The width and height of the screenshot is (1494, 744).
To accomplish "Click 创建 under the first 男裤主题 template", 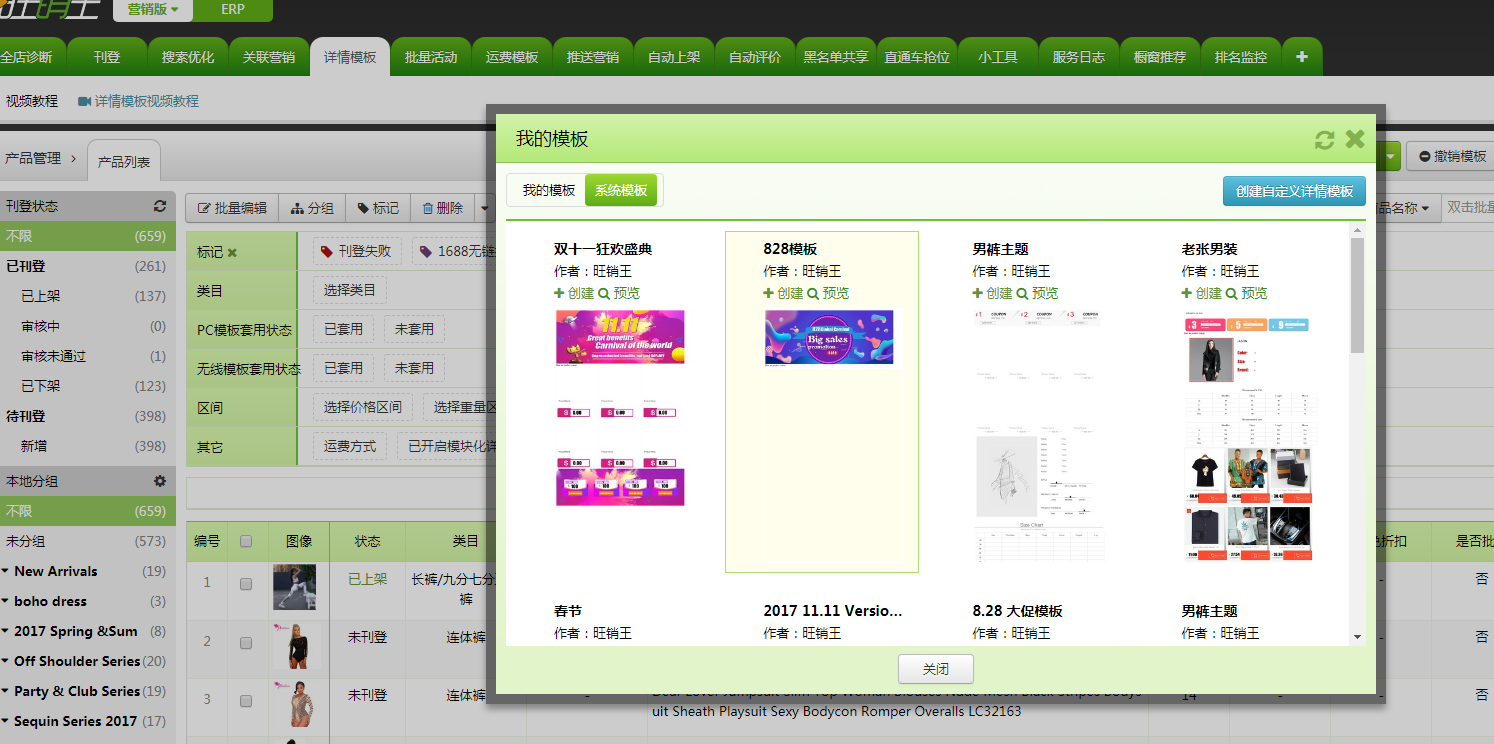I will pyautogui.click(x=992, y=293).
